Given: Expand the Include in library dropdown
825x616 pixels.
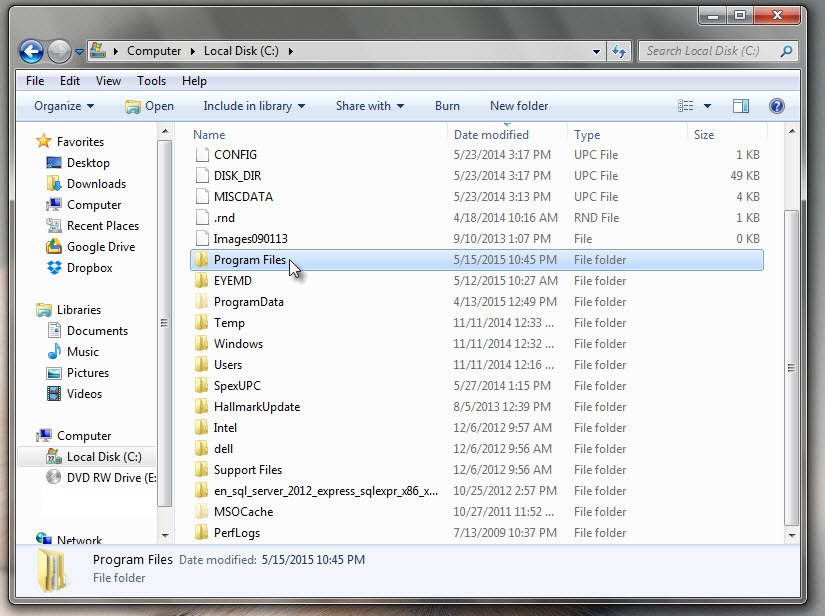Looking at the screenshot, I should click(254, 106).
